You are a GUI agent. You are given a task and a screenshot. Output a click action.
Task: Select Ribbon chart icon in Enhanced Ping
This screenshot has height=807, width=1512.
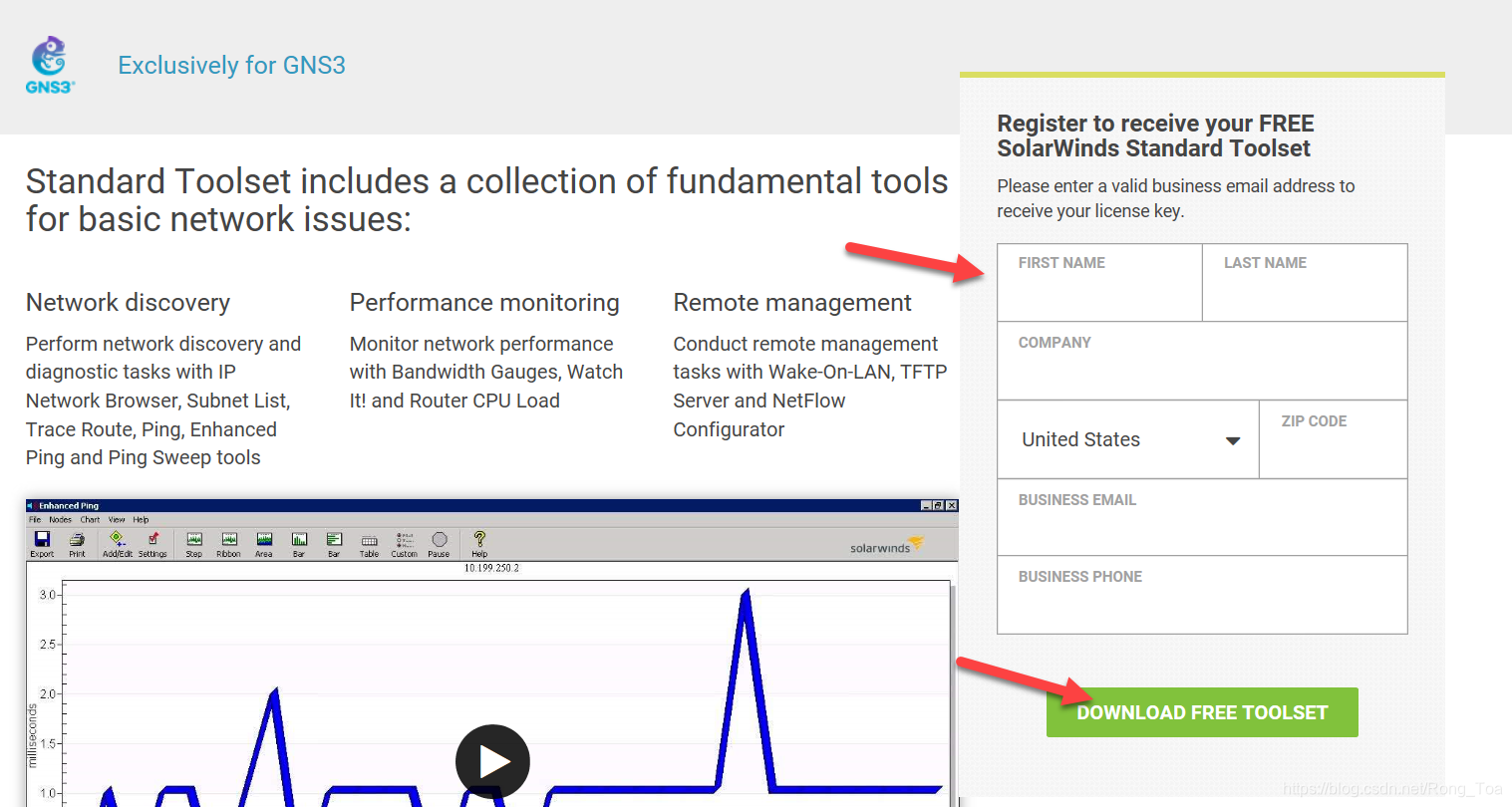(x=229, y=544)
